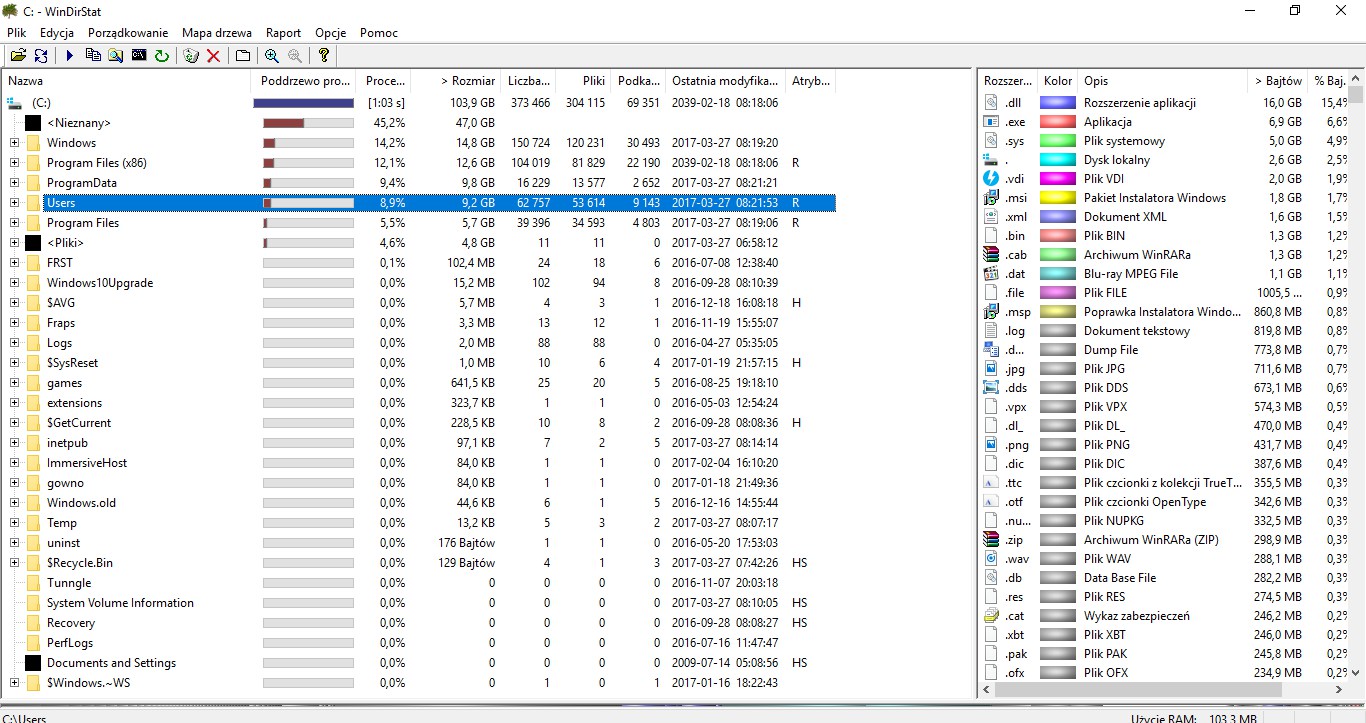Click the .msi installer package icon

coord(992,197)
